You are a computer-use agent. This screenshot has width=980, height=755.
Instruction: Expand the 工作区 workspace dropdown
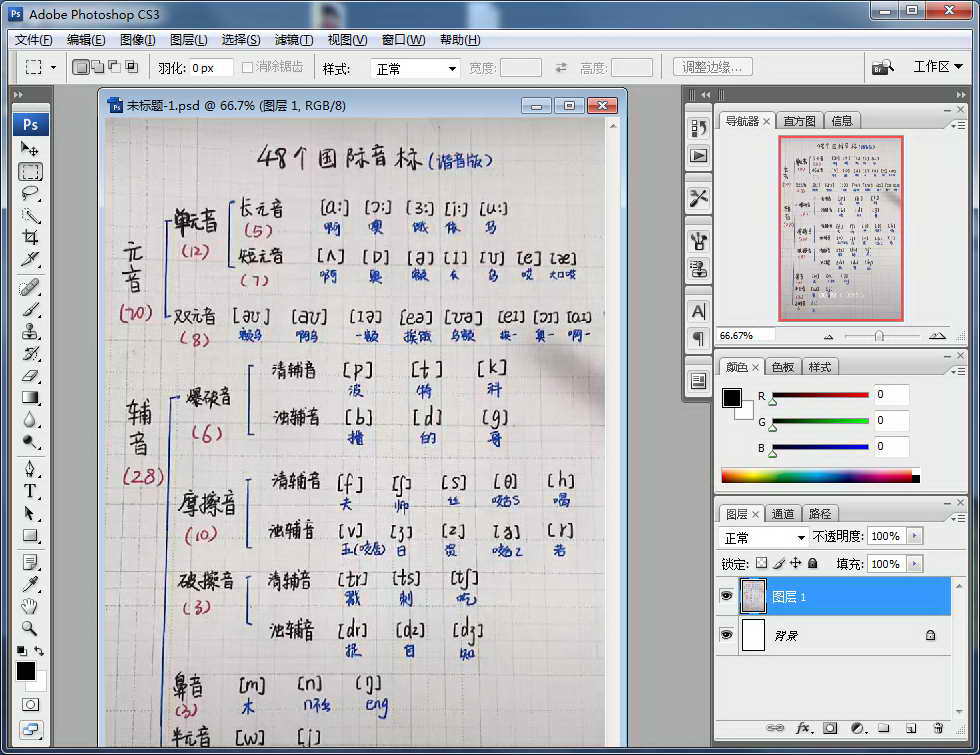coord(938,66)
